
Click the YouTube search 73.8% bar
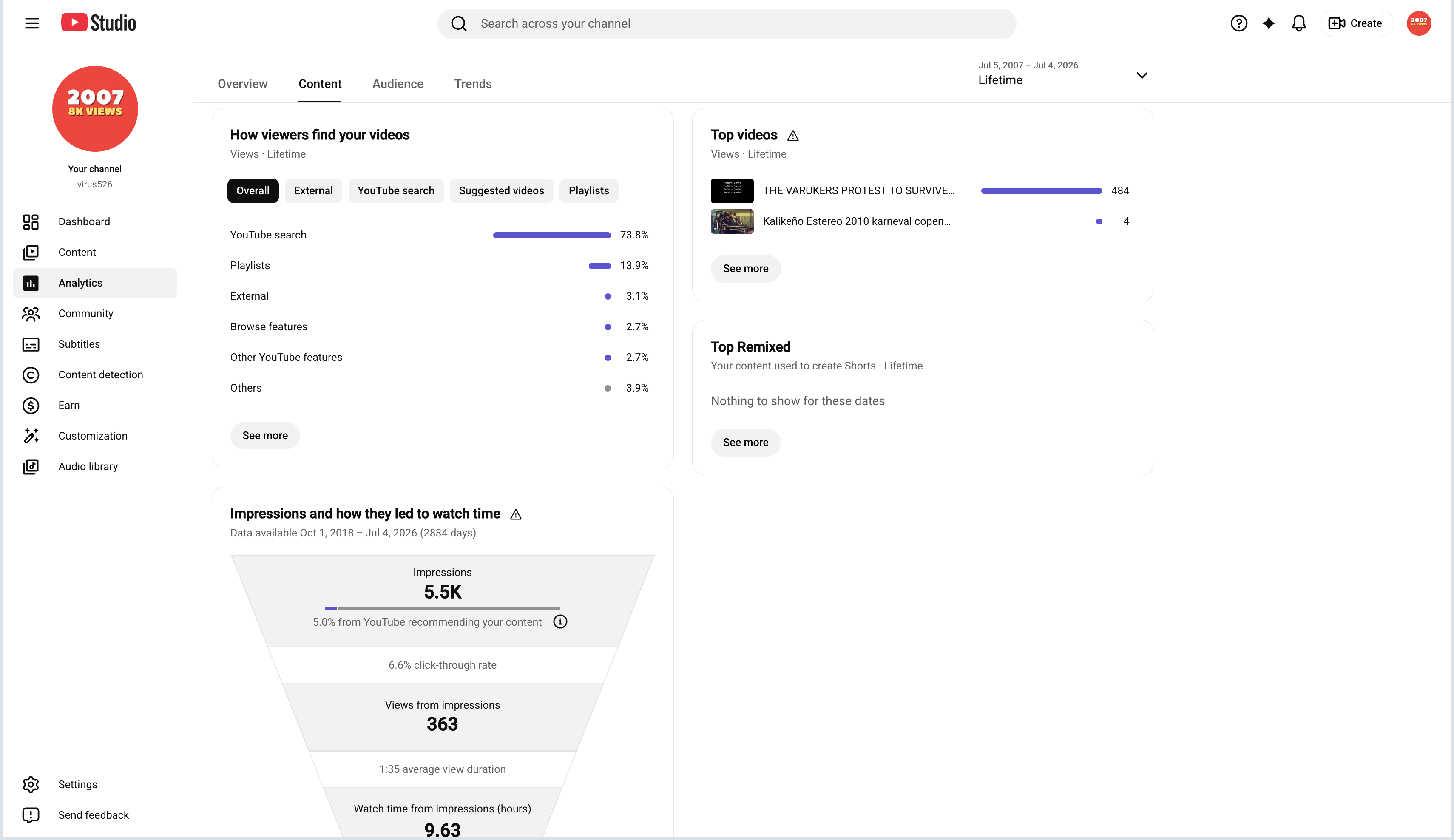click(x=551, y=235)
